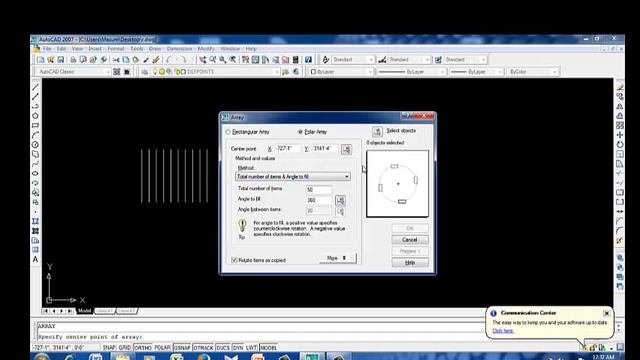Expand the More options button

[338, 258]
